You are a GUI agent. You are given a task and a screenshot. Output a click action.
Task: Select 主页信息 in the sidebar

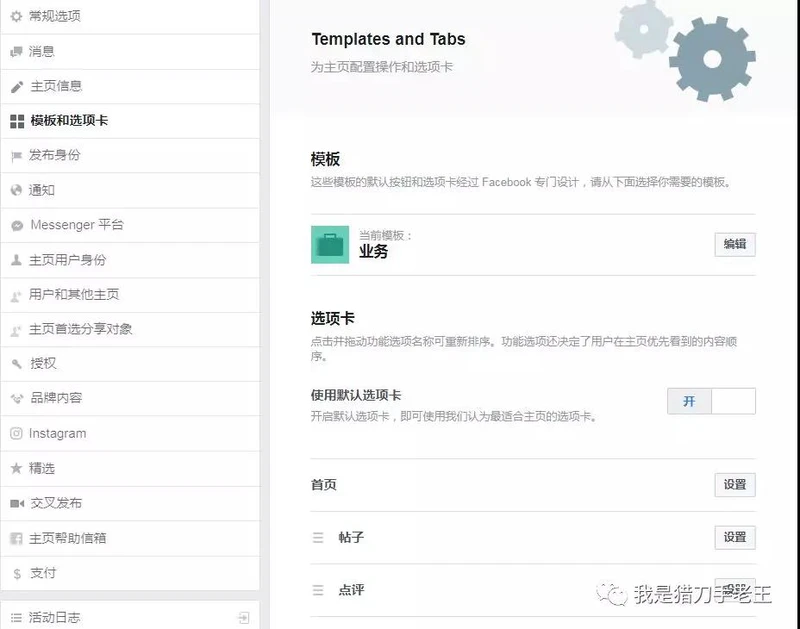130,86
